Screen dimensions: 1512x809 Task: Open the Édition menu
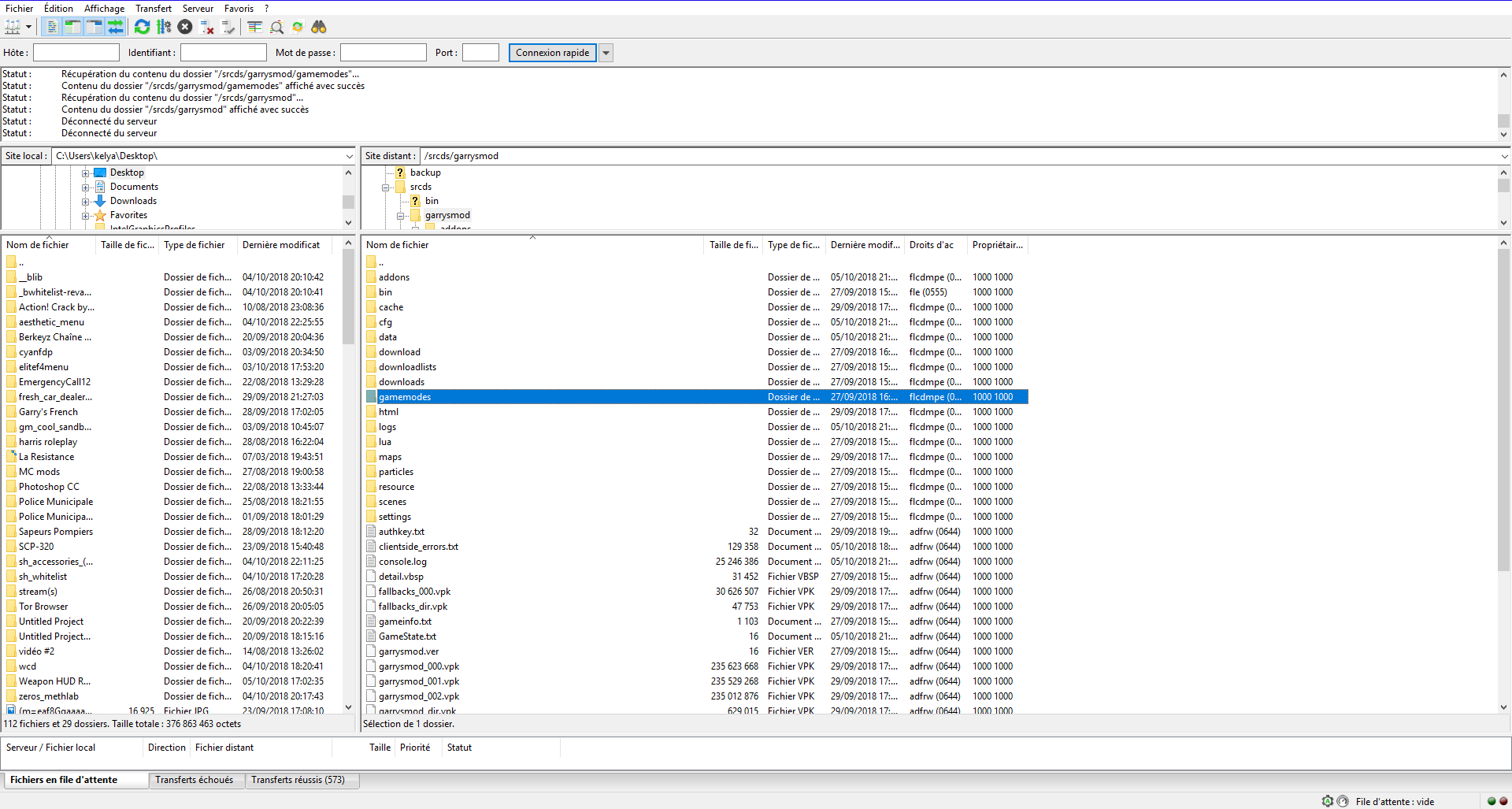pyautogui.click(x=58, y=9)
